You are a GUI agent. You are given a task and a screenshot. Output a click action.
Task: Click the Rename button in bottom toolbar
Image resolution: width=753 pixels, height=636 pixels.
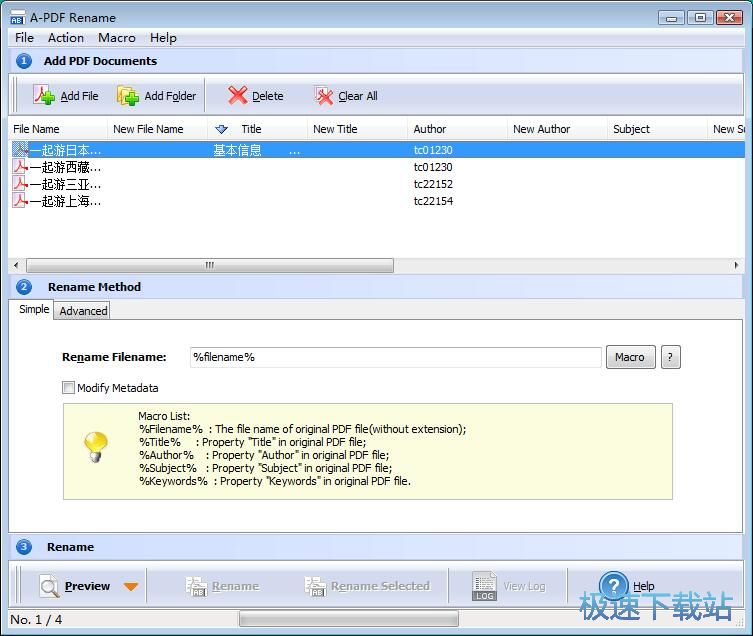pos(223,586)
